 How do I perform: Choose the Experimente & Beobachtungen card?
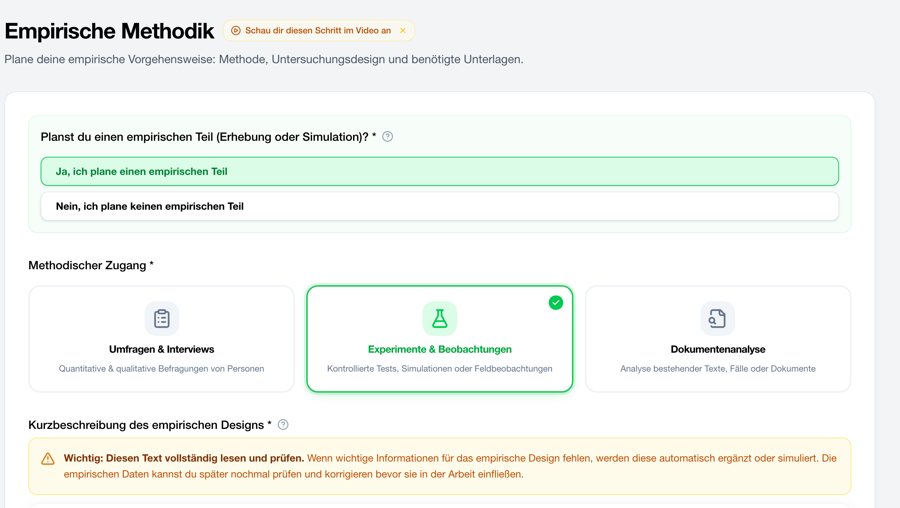coord(440,339)
